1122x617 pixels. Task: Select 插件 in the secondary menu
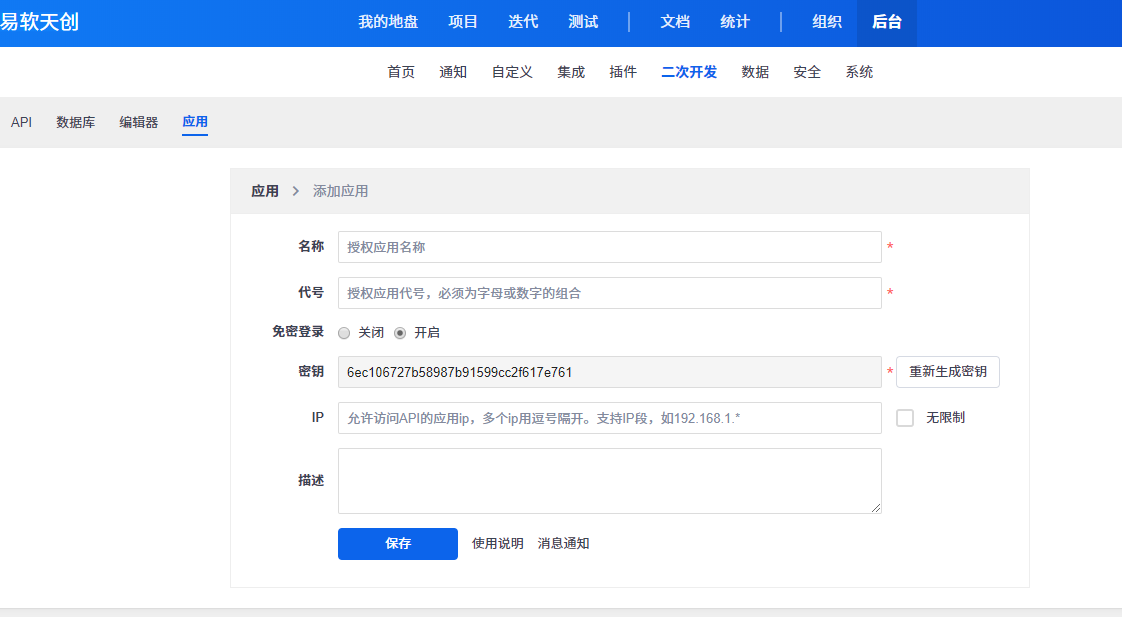click(x=623, y=72)
